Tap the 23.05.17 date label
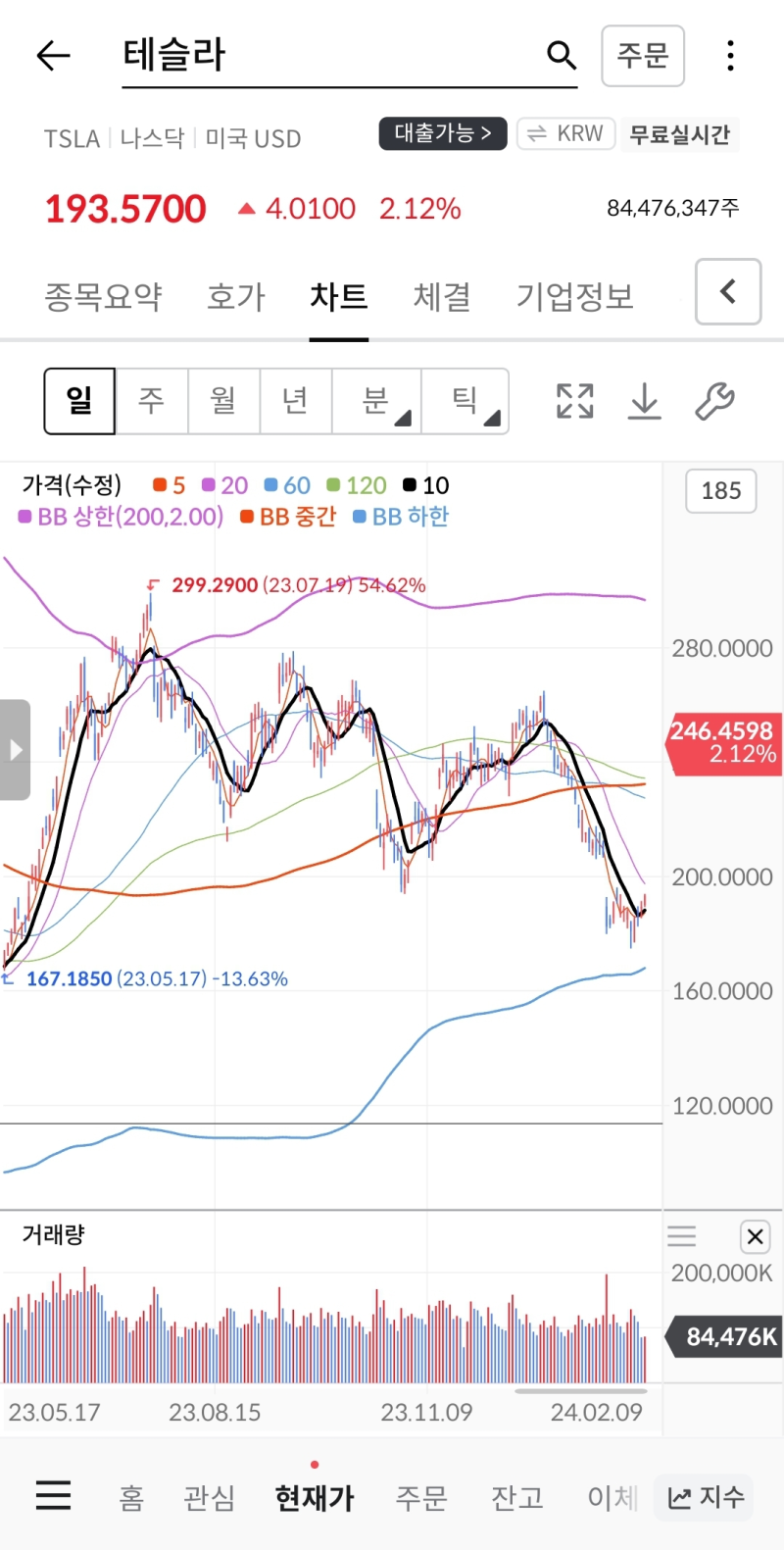This screenshot has height=1550, width=784. (x=54, y=1413)
